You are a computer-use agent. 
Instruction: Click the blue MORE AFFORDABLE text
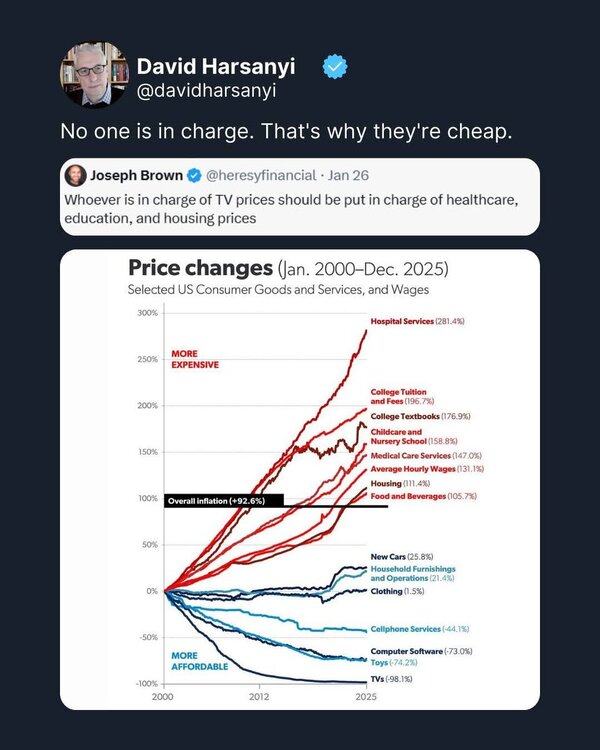[x=198, y=661]
